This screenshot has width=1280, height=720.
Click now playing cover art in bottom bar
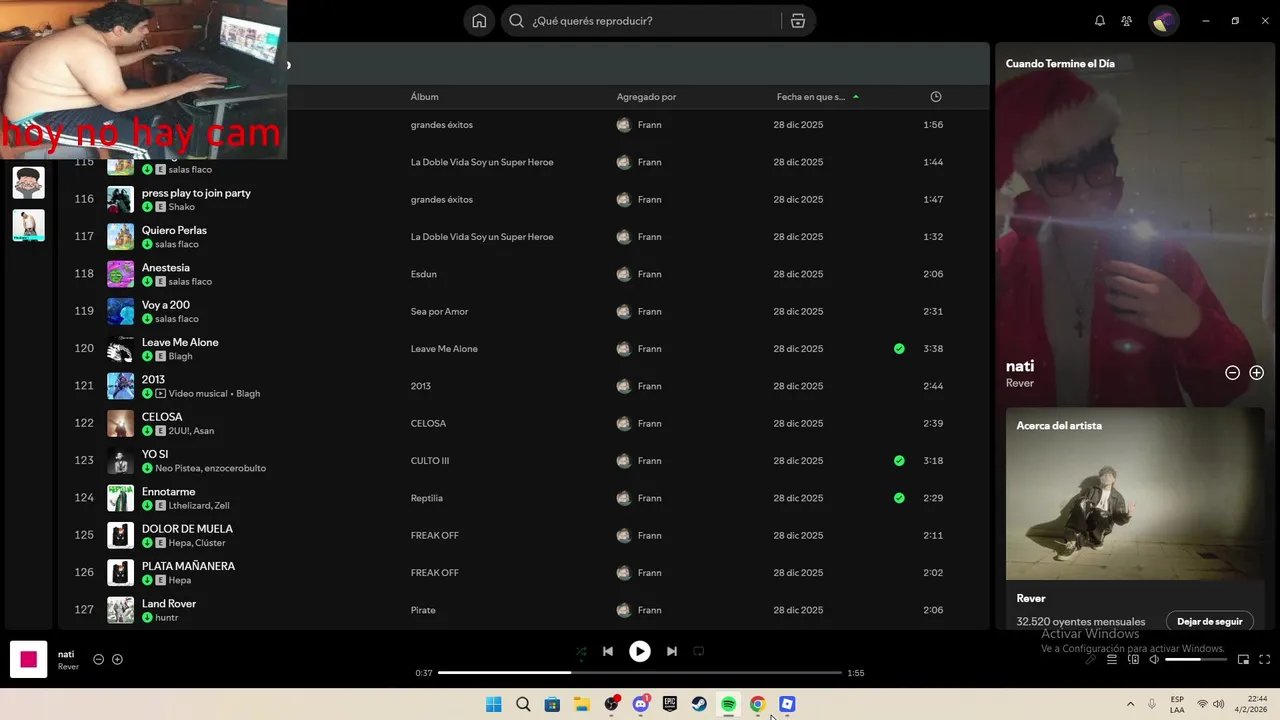point(29,659)
